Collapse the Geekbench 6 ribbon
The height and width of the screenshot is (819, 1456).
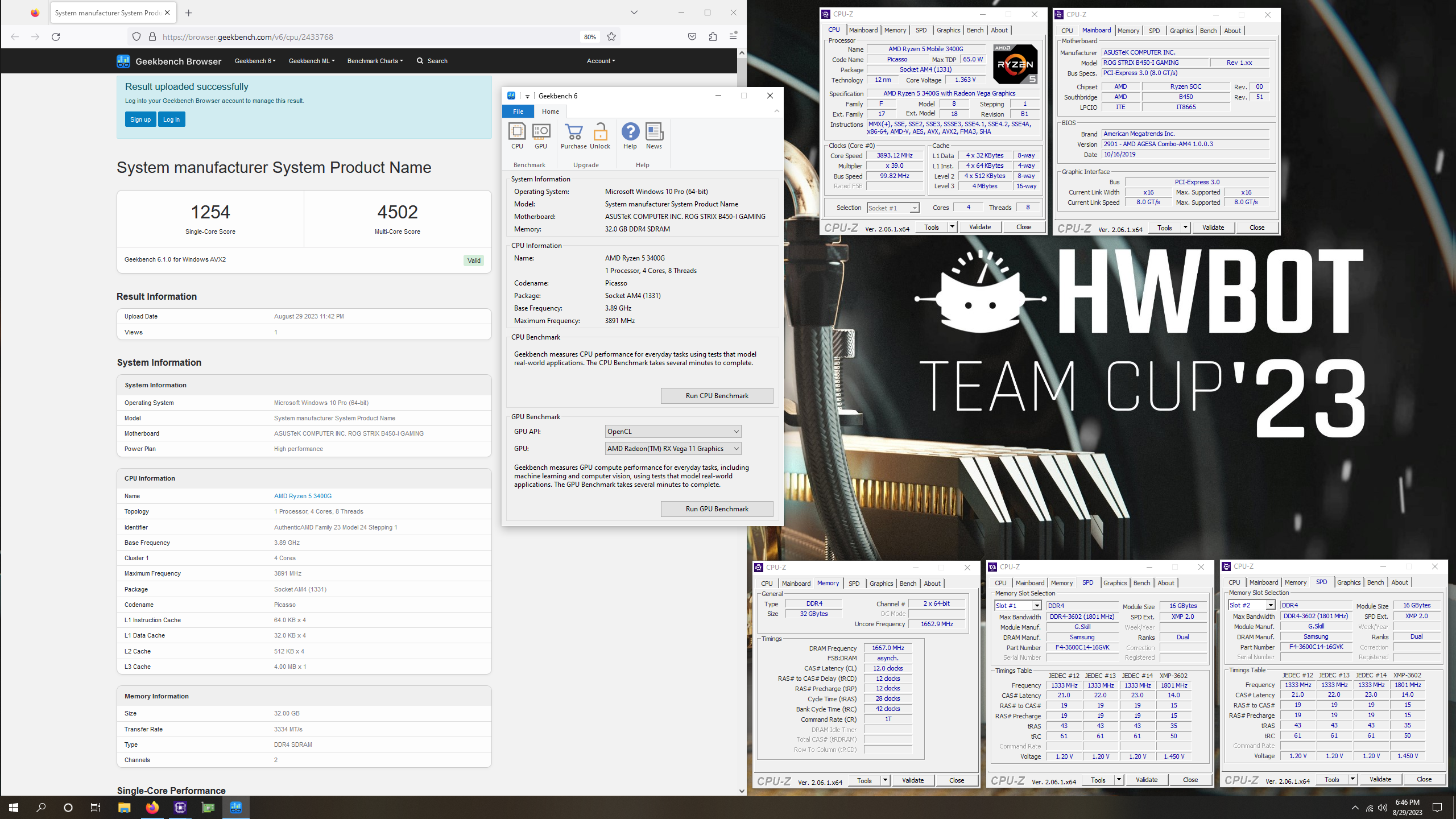776,111
